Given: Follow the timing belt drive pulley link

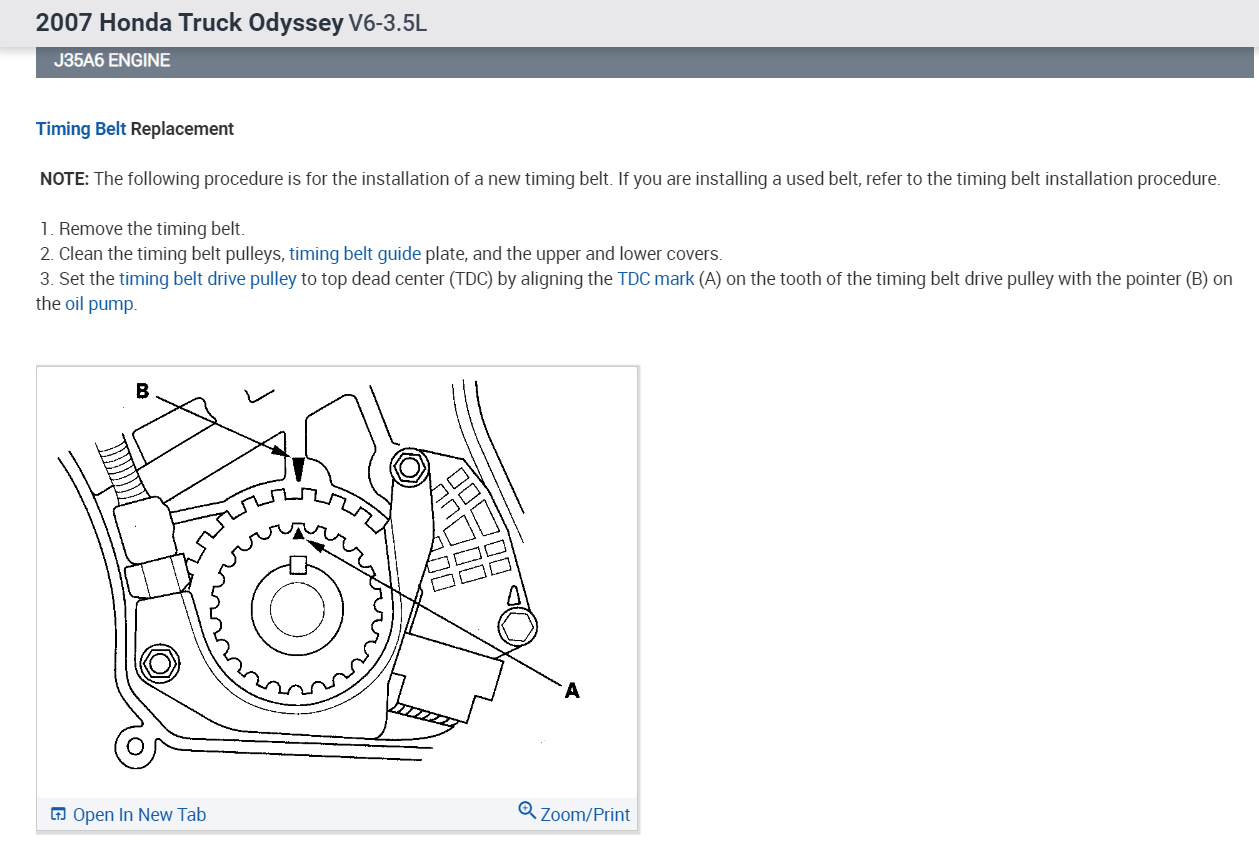Looking at the screenshot, I should point(208,279).
